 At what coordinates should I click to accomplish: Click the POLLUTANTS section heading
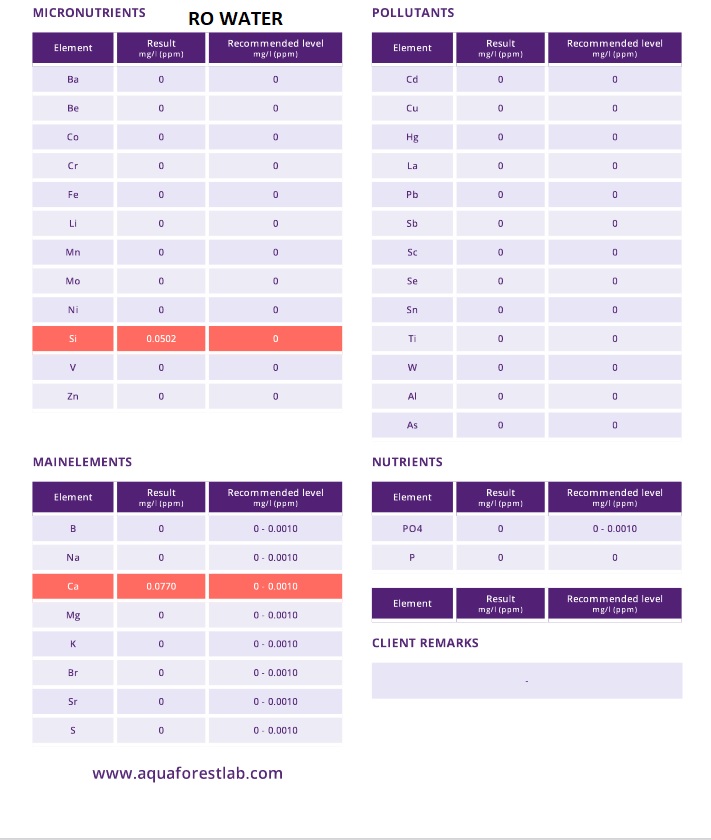coord(413,13)
